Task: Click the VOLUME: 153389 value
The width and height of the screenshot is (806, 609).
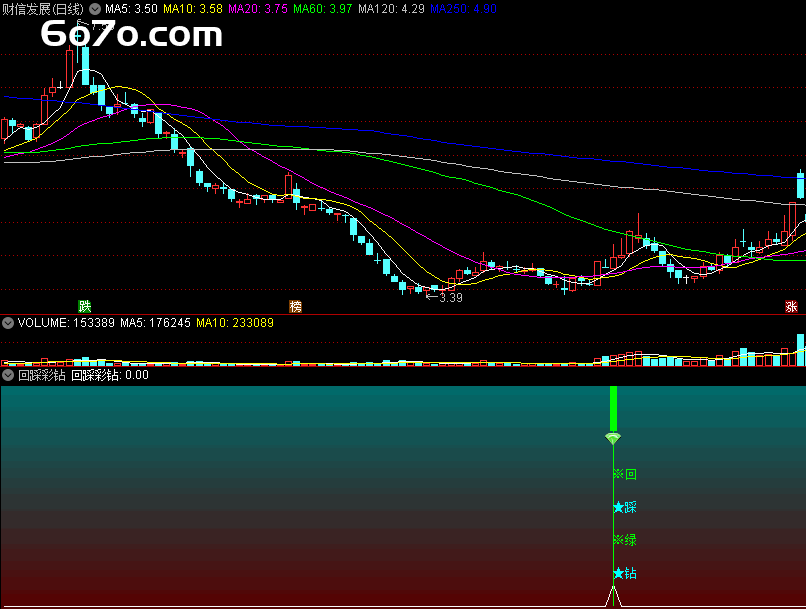Action: [66, 323]
